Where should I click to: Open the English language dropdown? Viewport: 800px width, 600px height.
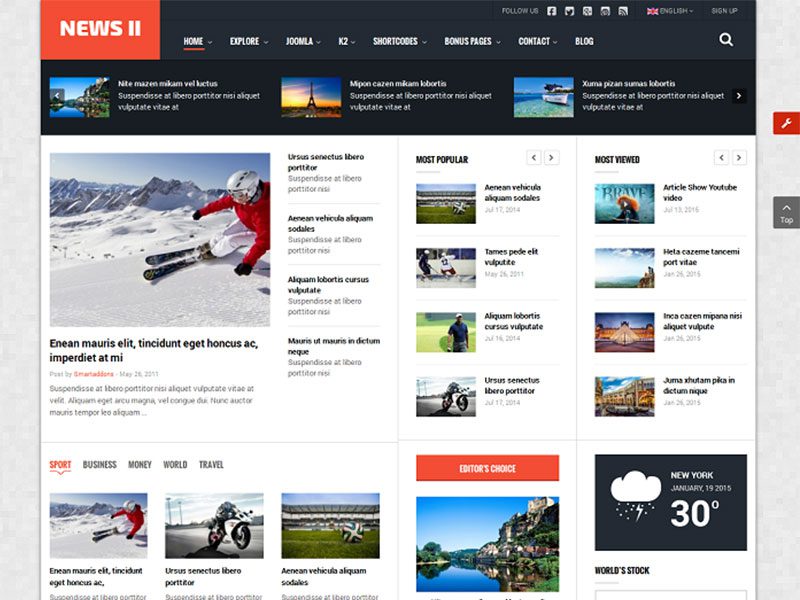(x=670, y=11)
